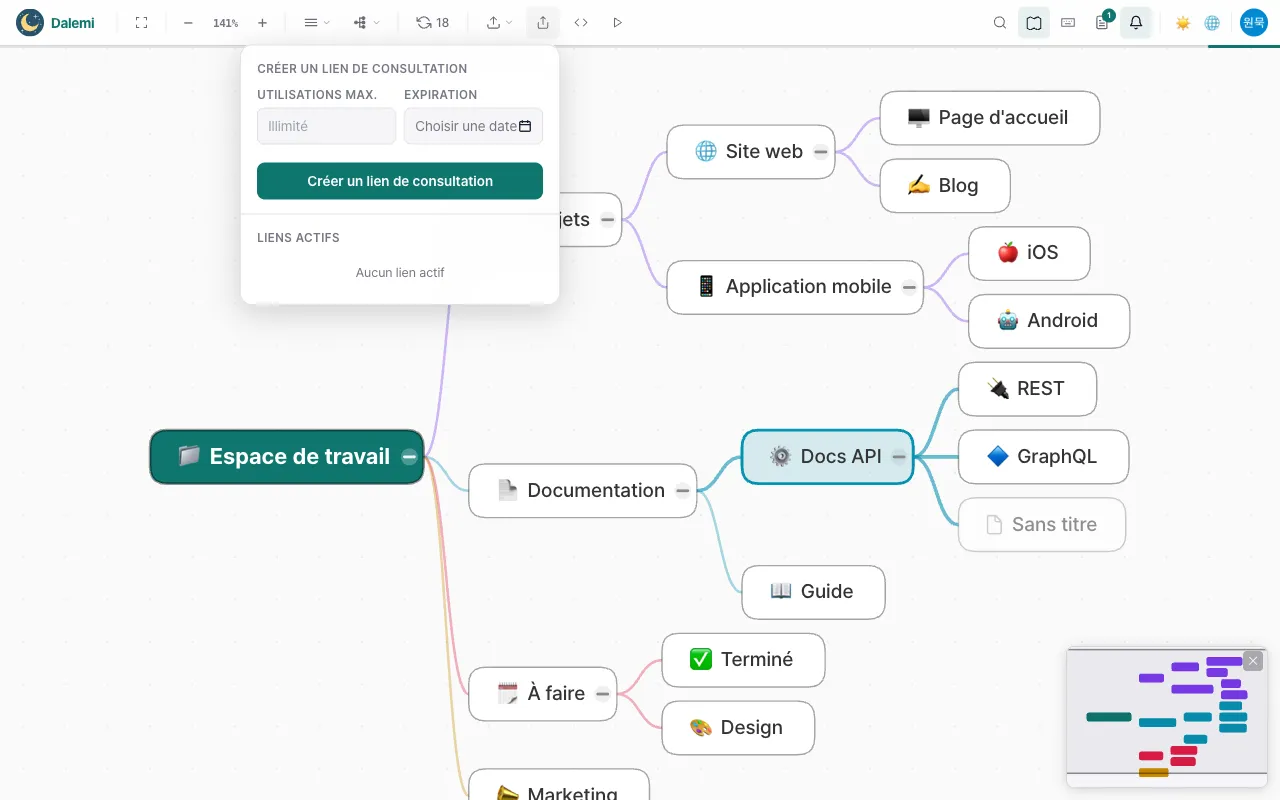1280x800 pixels.
Task: Zoom out with the minus button
Action: click(188, 22)
